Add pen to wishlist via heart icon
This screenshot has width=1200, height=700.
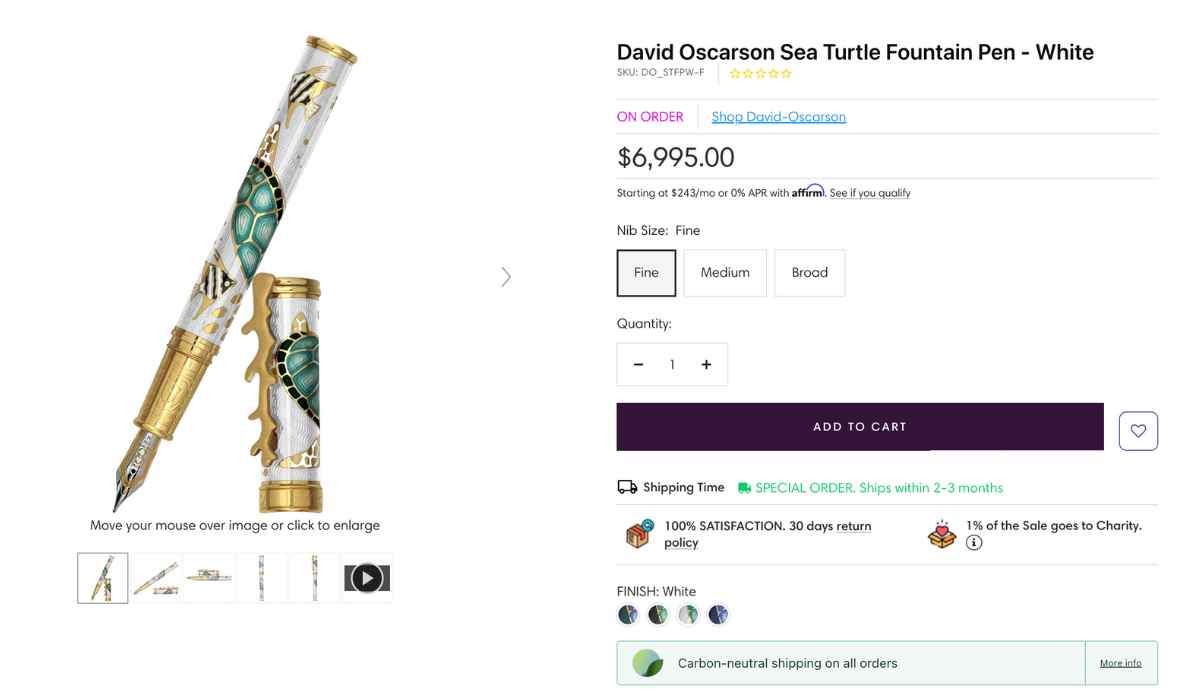click(x=1138, y=430)
